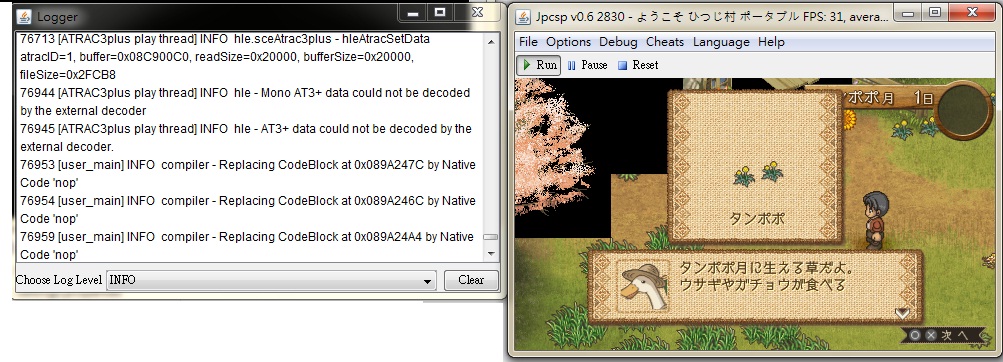Click log line 76954 CodeBlock 0x089A246C

tap(248, 209)
